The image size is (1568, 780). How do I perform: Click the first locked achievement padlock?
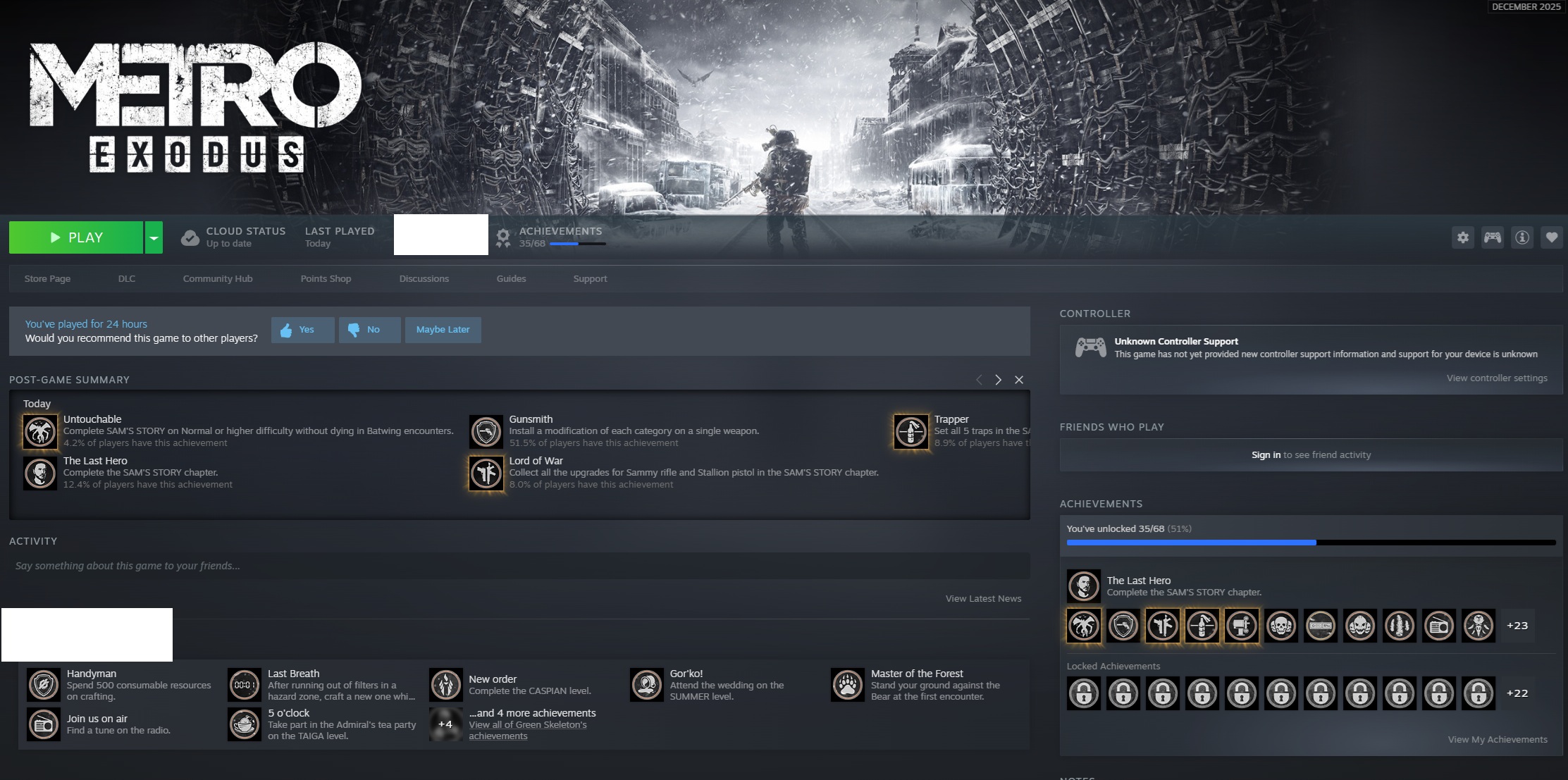(x=1084, y=693)
